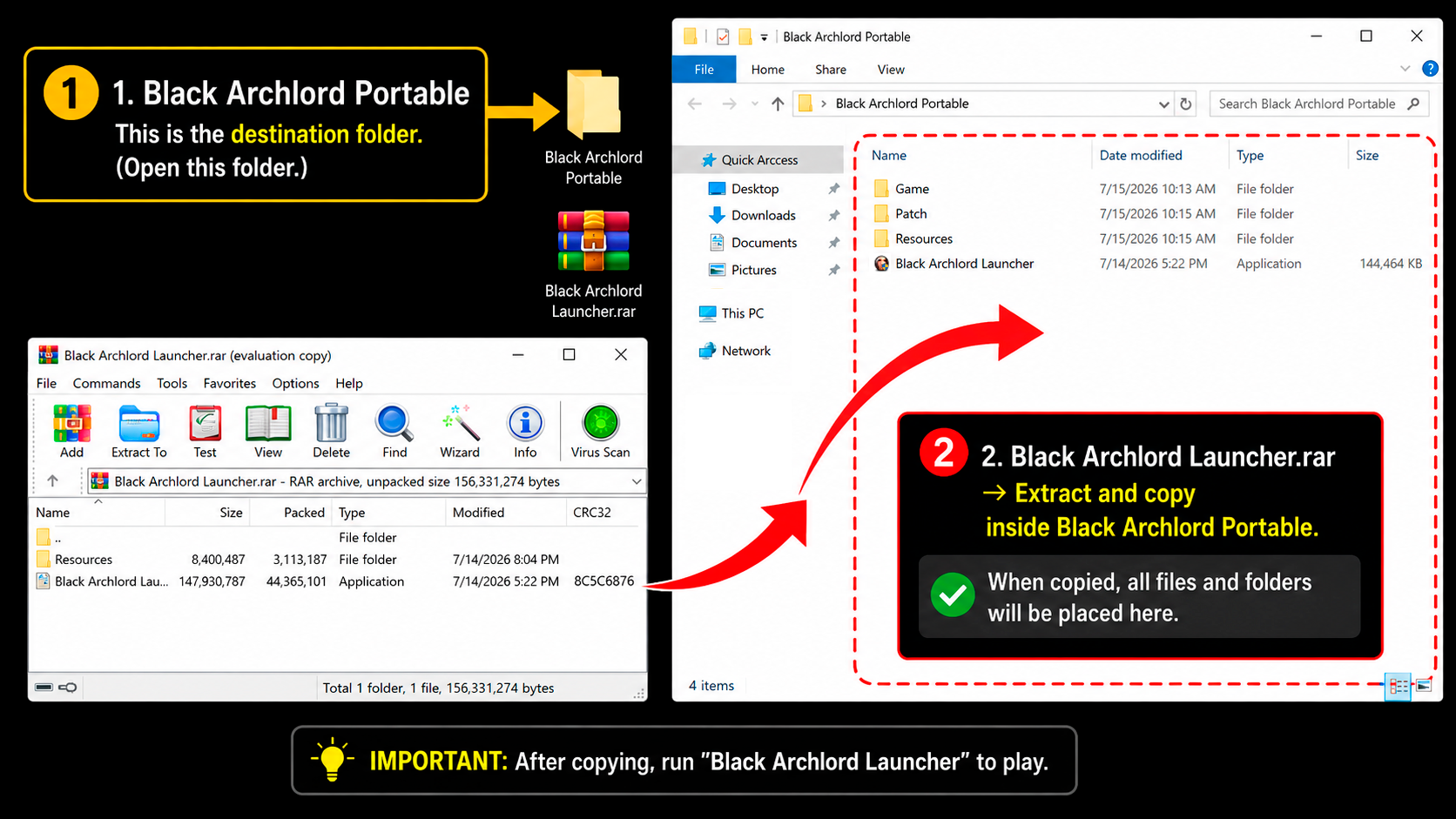Viewport: 1456px width, 819px height.
Task: Click the Add tool in WinRAR
Action: click(71, 432)
